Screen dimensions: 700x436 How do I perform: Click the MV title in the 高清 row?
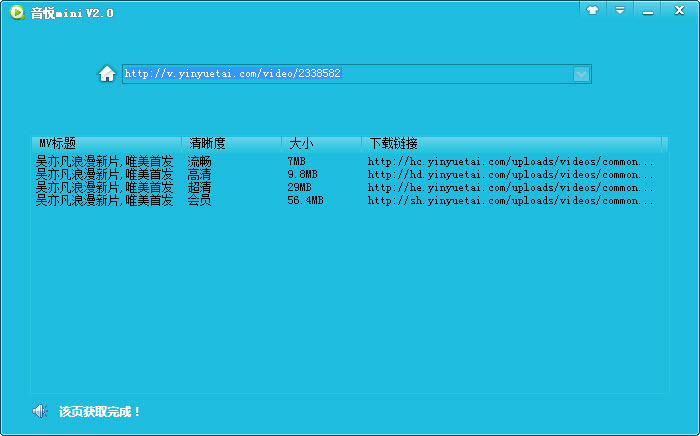click(x=104, y=174)
